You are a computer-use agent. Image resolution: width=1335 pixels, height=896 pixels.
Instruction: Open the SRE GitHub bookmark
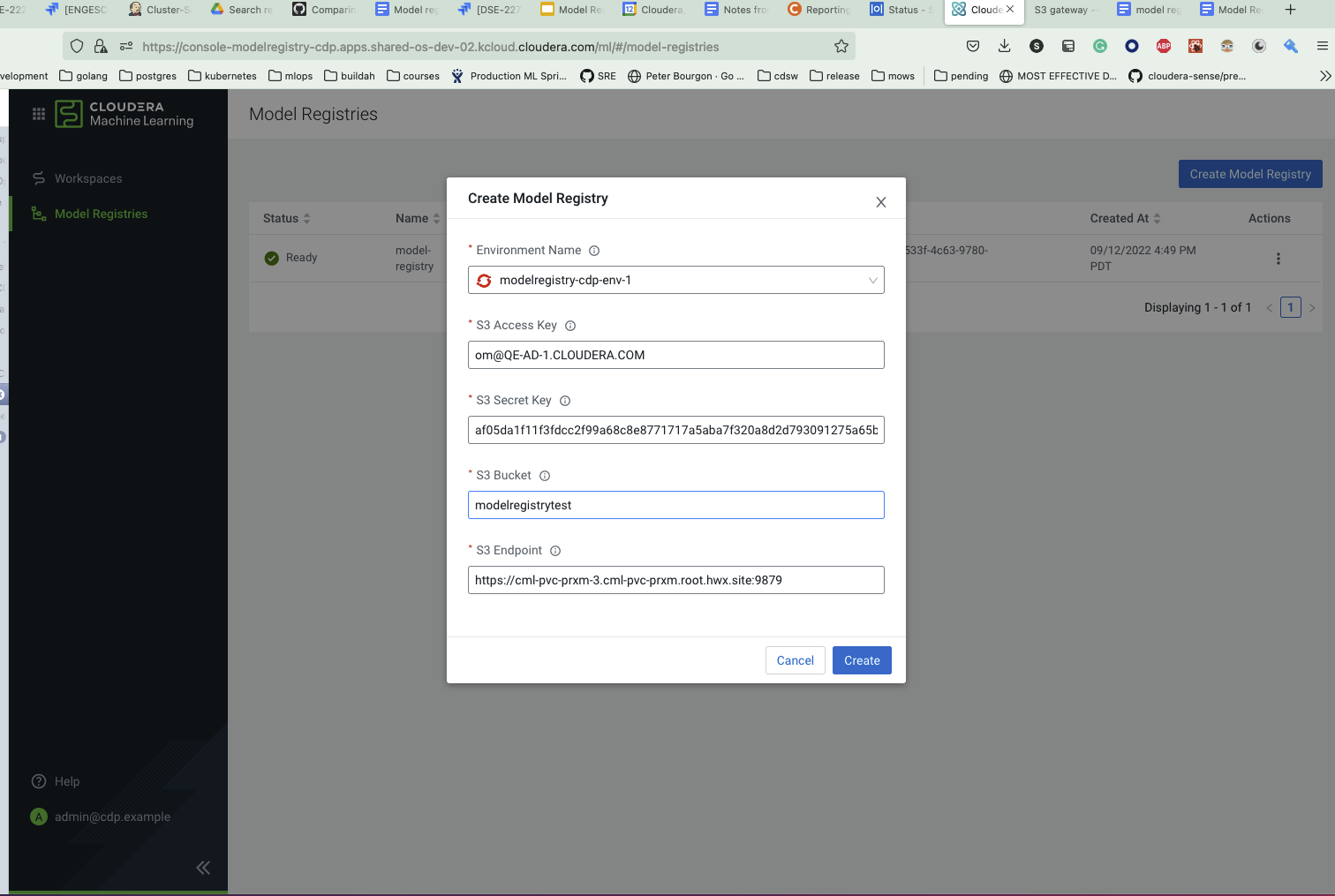(599, 76)
